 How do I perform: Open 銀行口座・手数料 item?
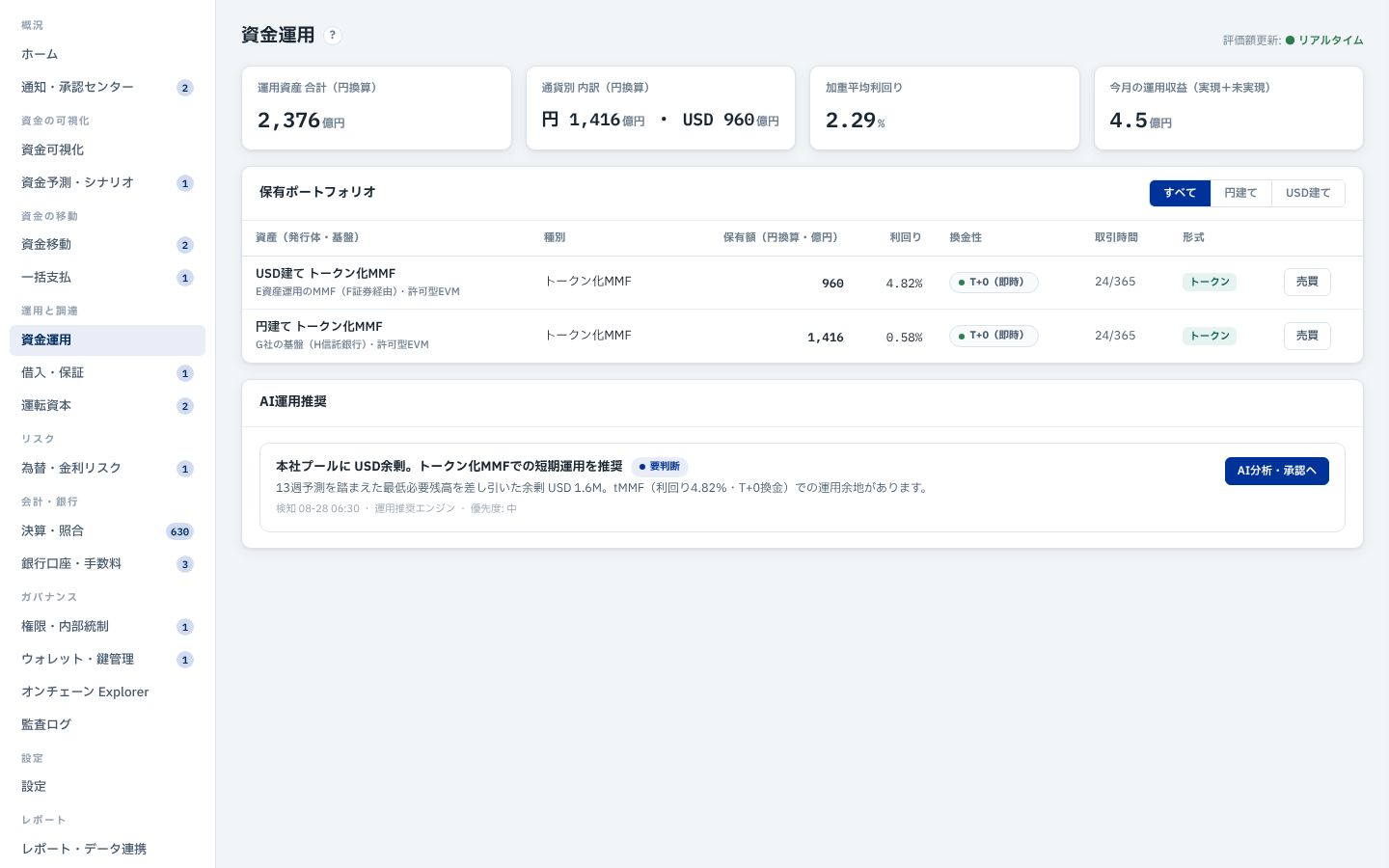(x=107, y=563)
